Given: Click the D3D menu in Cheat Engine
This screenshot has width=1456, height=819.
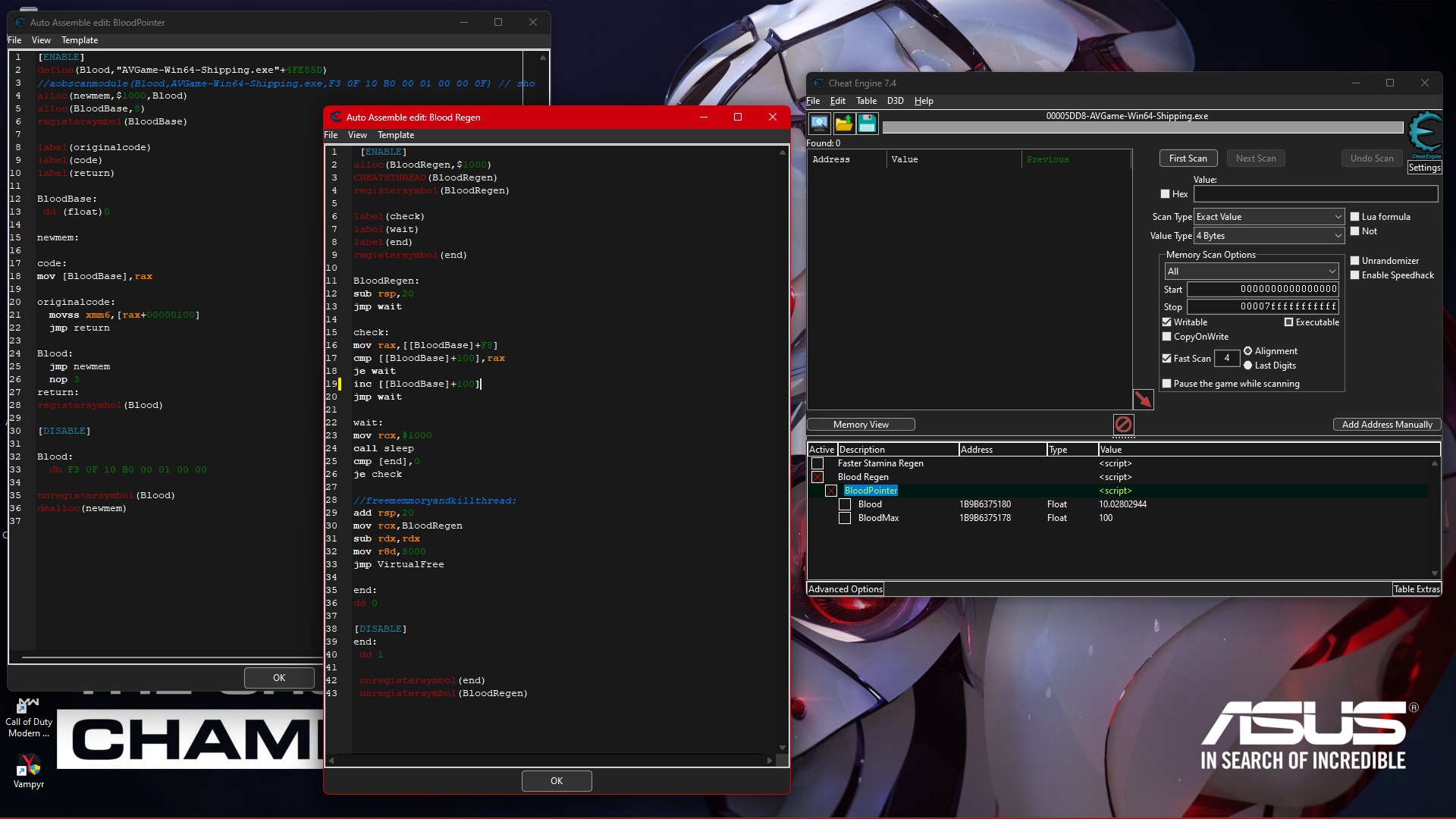Looking at the screenshot, I should [x=895, y=101].
